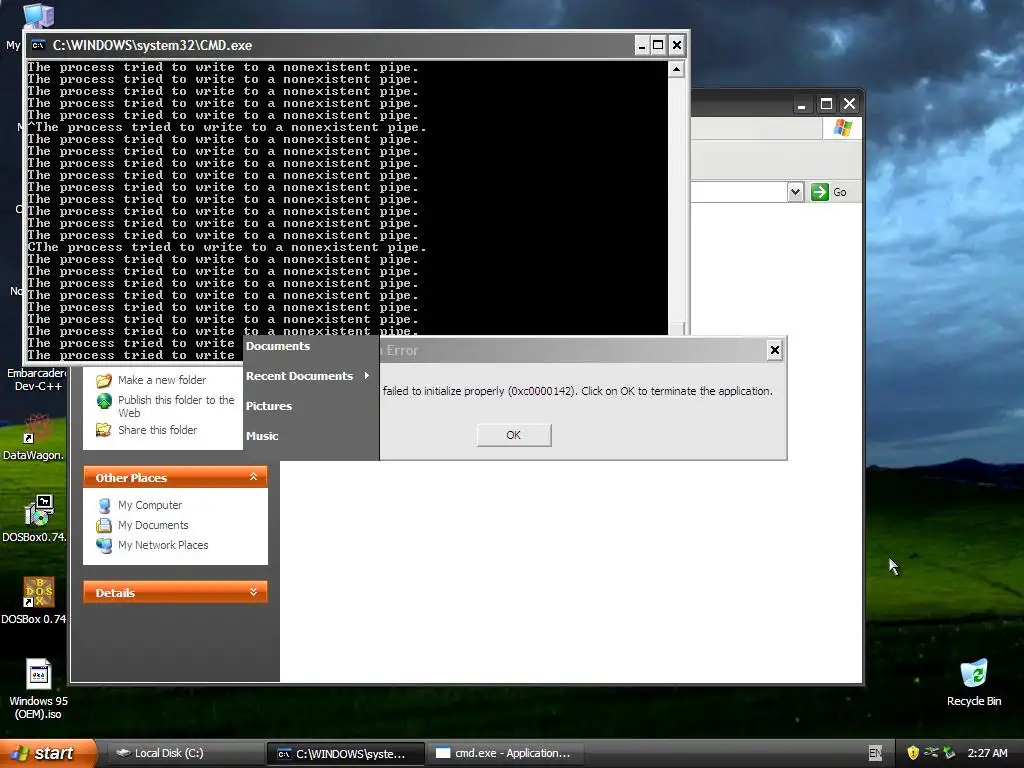Close the Explorer window
1024x768 pixels.
click(850, 104)
